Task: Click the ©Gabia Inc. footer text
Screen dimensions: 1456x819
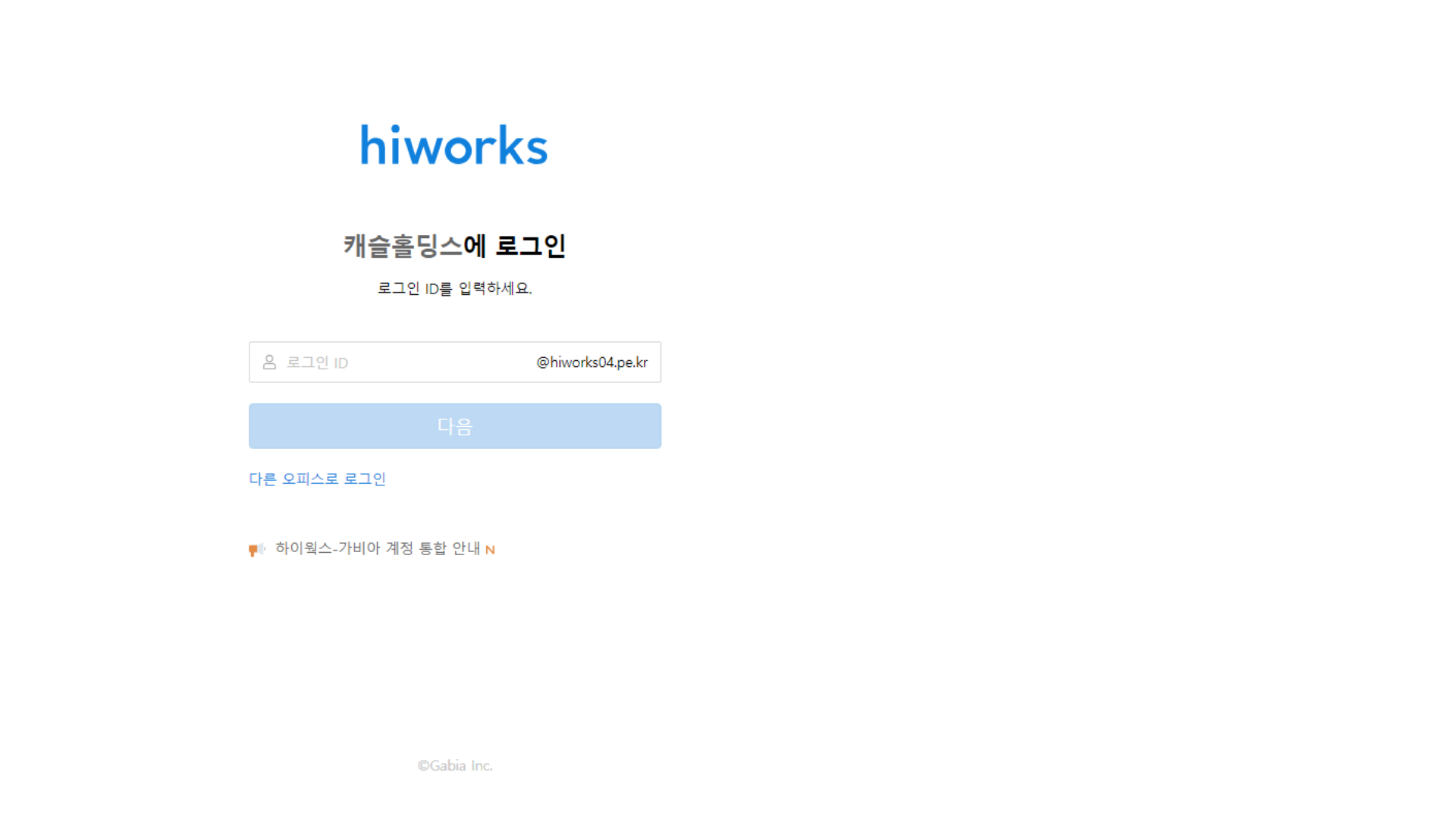Action: (455, 766)
